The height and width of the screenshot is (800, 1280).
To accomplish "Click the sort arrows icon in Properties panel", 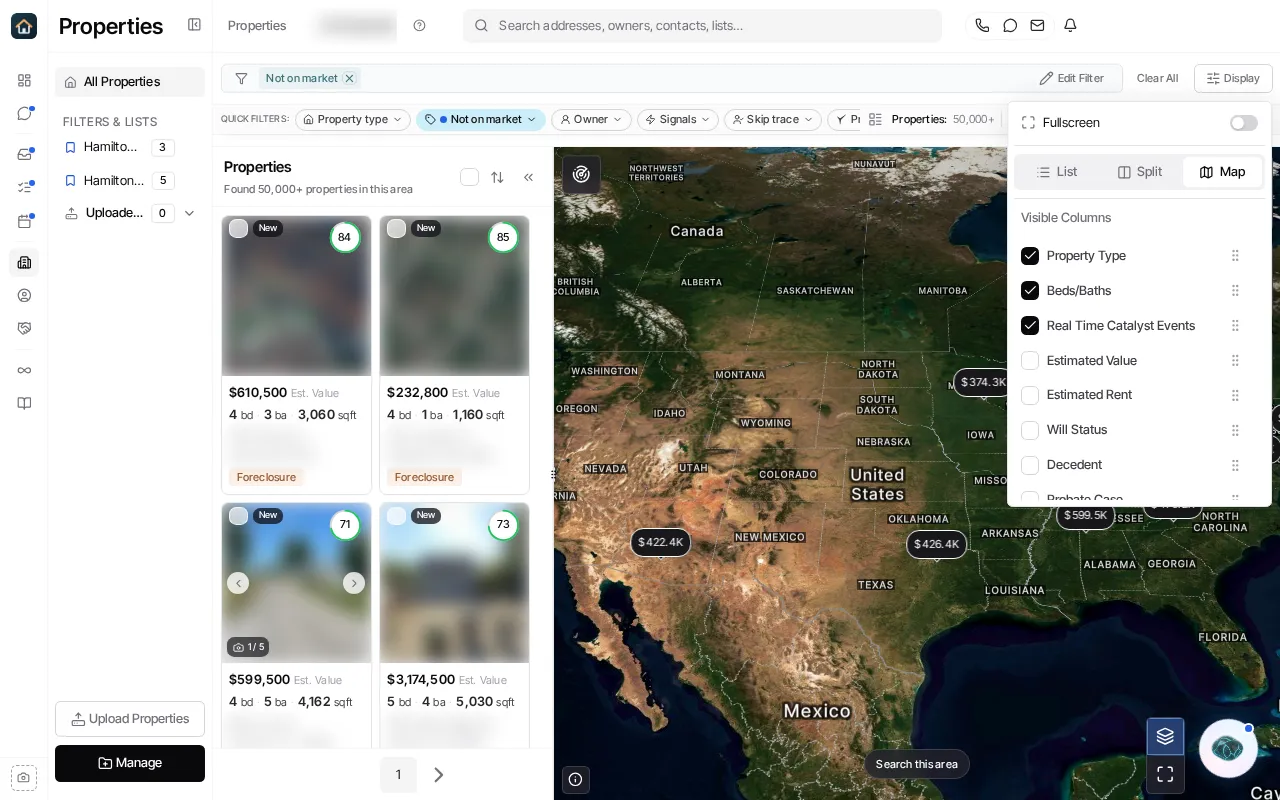I will tap(497, 177).
